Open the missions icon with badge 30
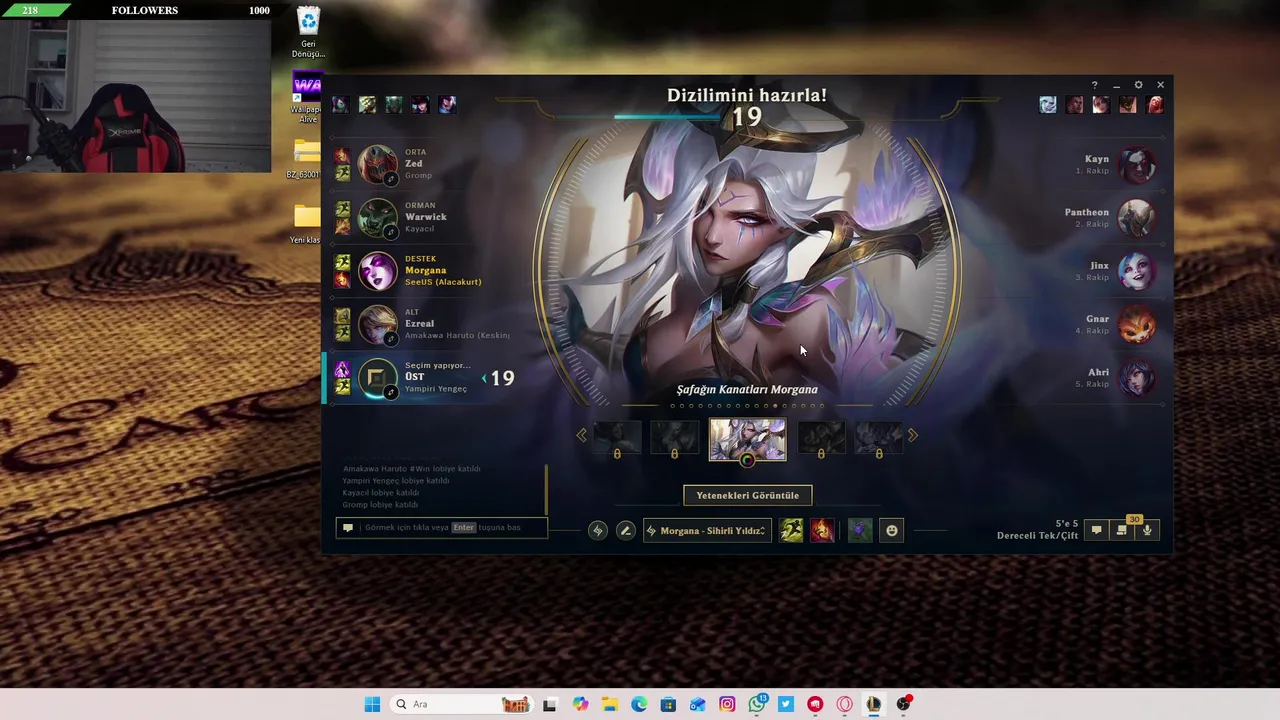This screenshot has width=1280, height=720. [1123, 529]
